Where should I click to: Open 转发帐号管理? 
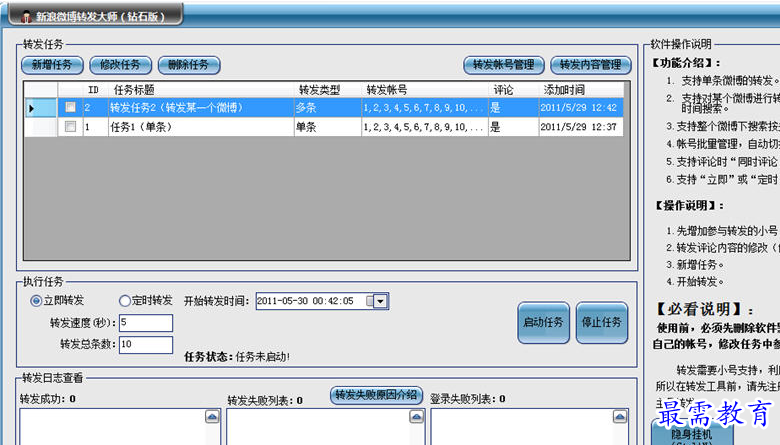click(503, 65)
